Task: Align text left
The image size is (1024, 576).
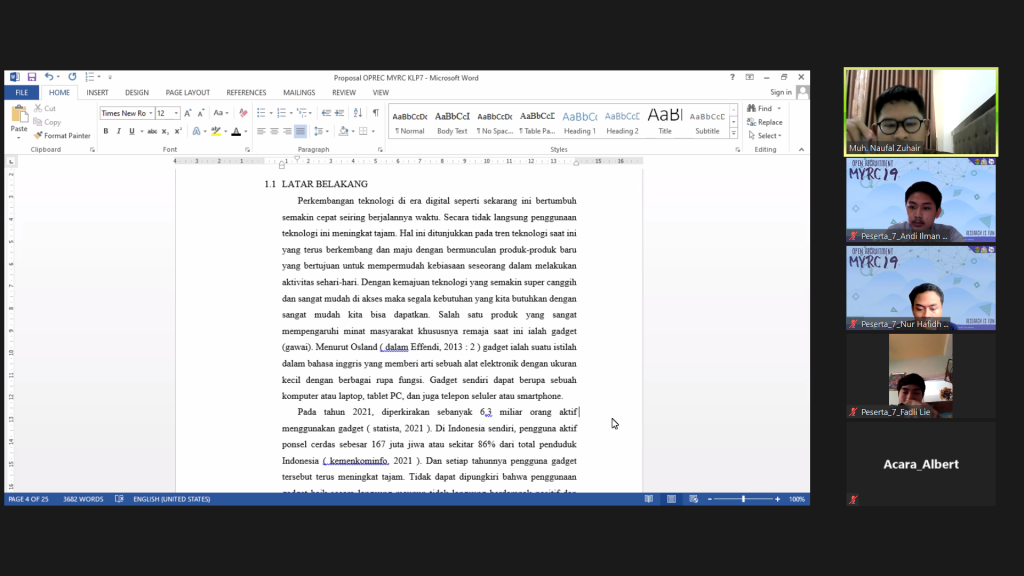Action: click(x=261, y=131)
